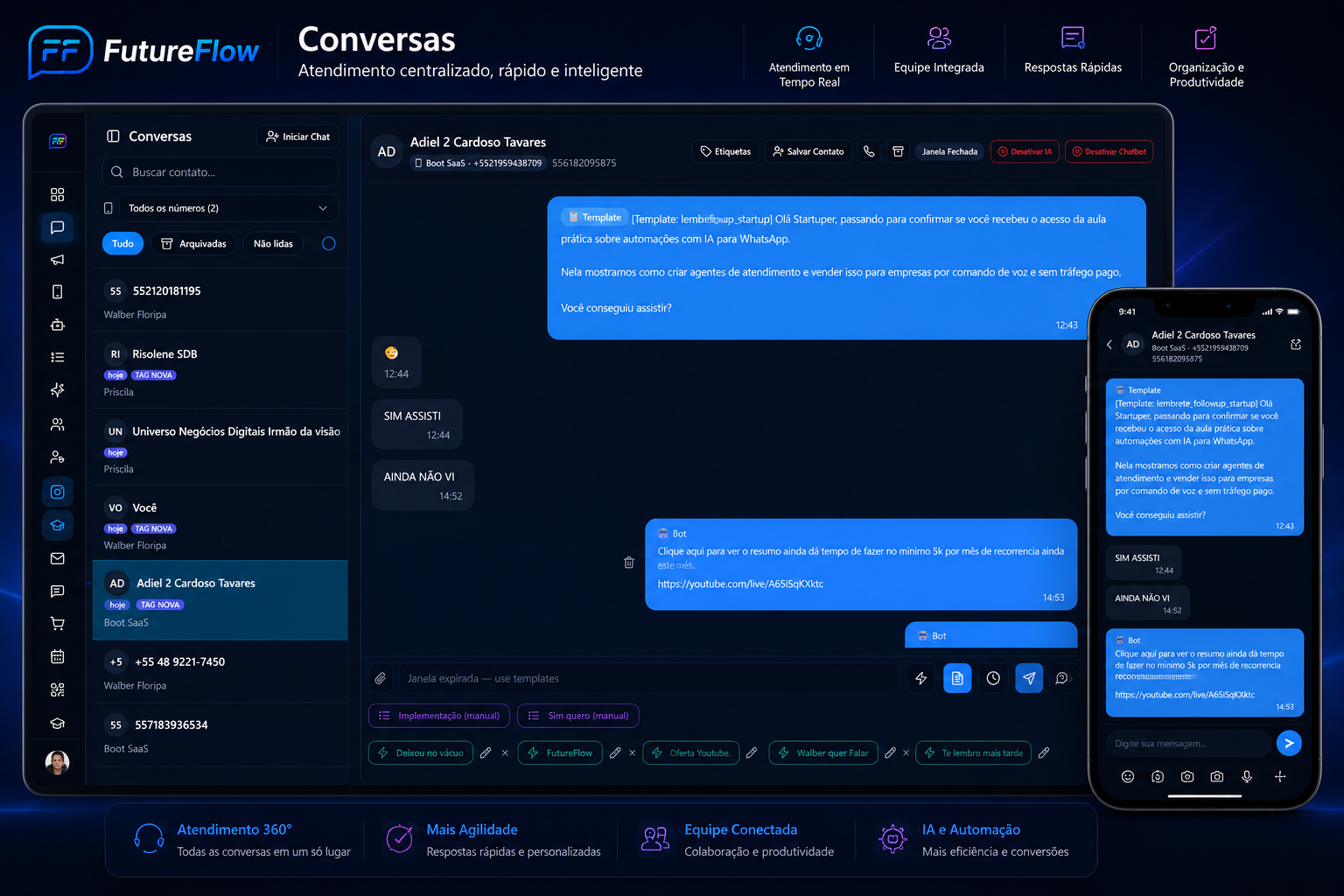Click the 'Janela expirada' message input

coord(647,678)
